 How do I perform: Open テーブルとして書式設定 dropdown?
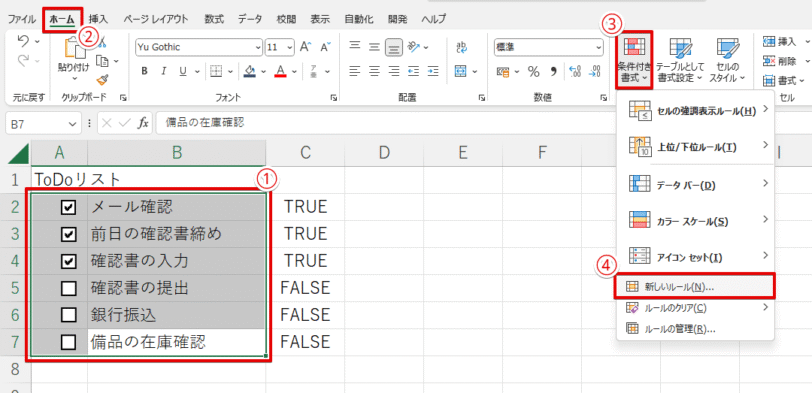[x=680, y=60]
